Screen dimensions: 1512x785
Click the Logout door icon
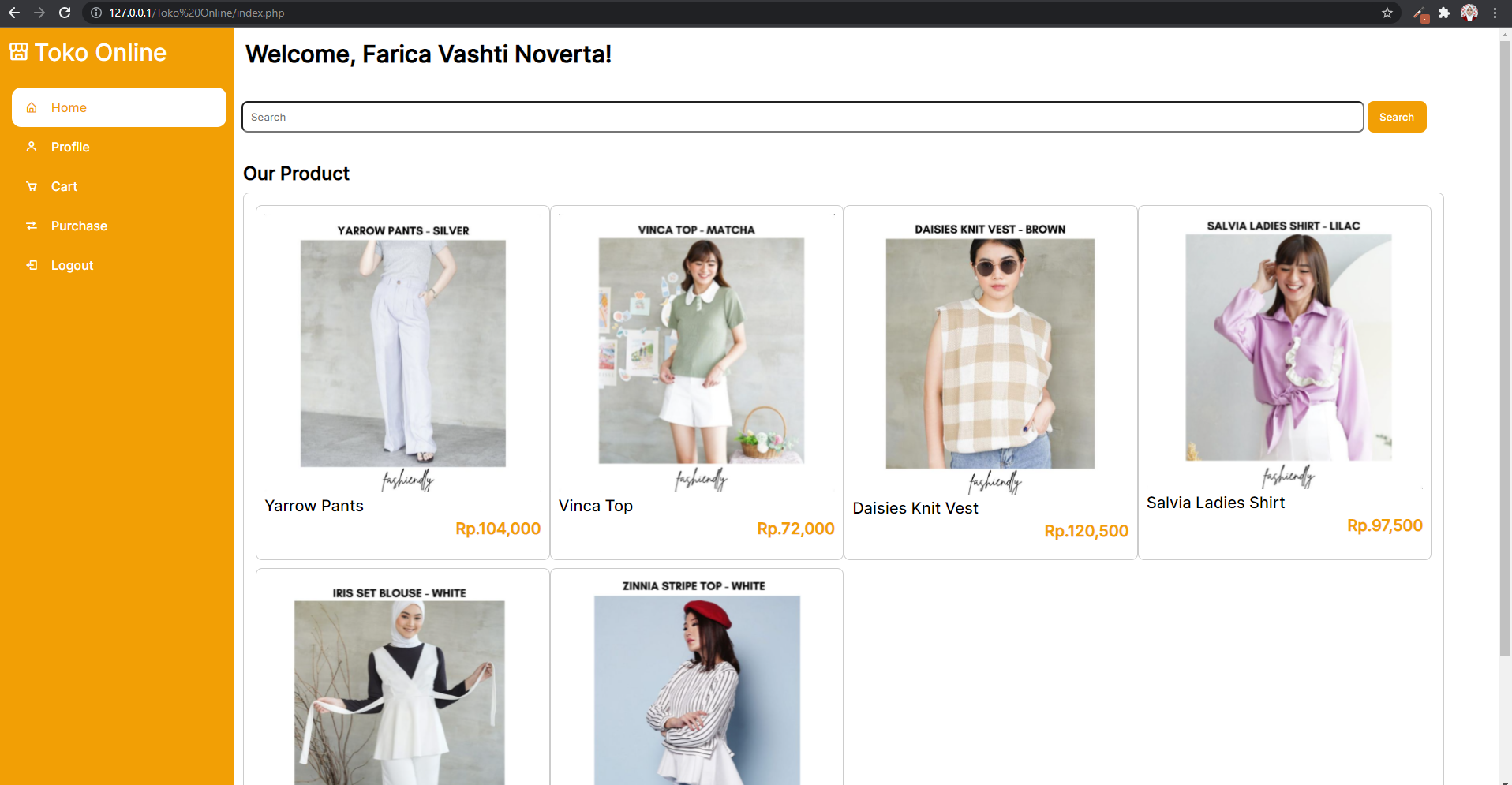32,265
